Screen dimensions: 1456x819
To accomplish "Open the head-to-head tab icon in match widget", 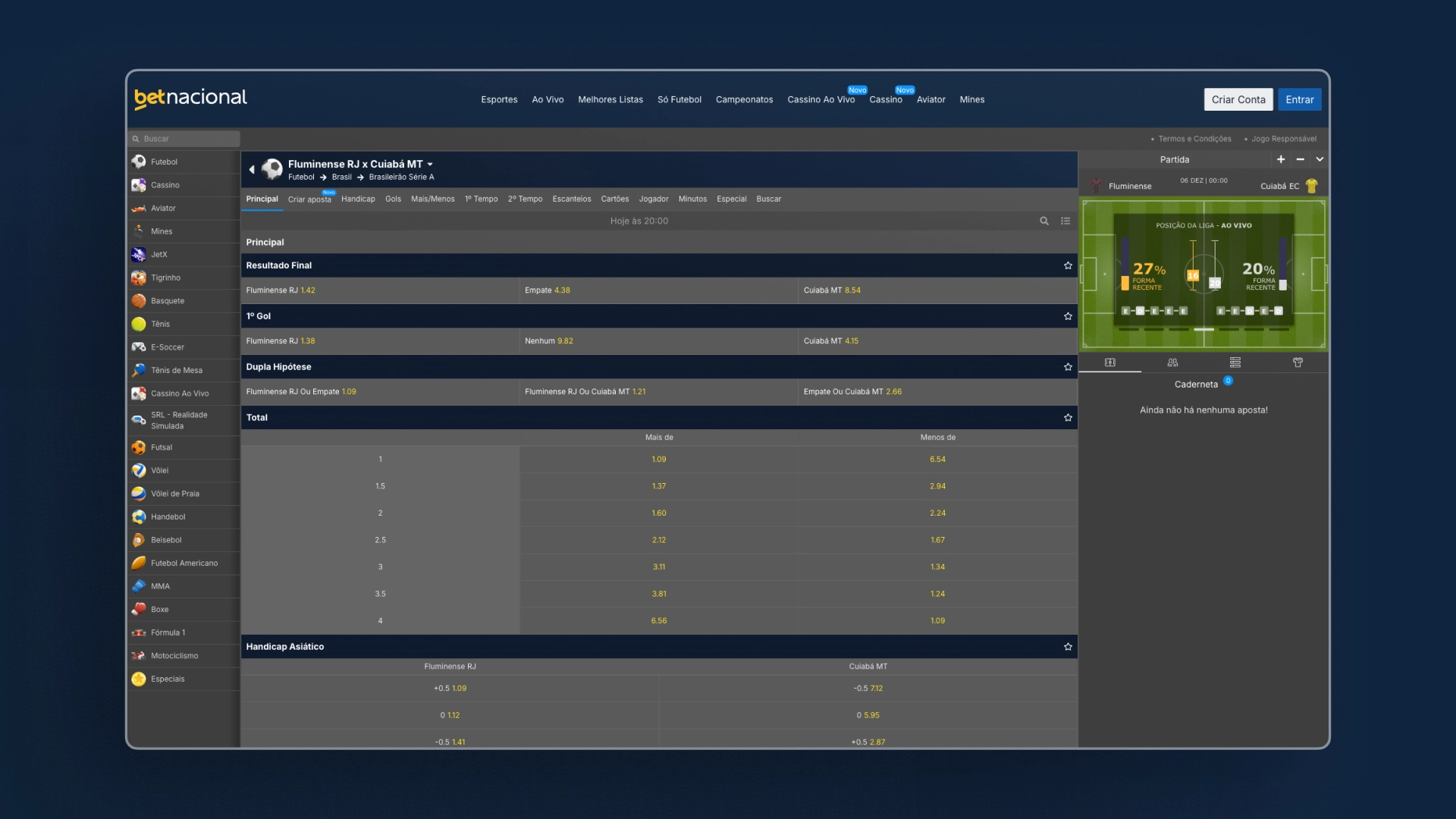I will (1172, 362).
